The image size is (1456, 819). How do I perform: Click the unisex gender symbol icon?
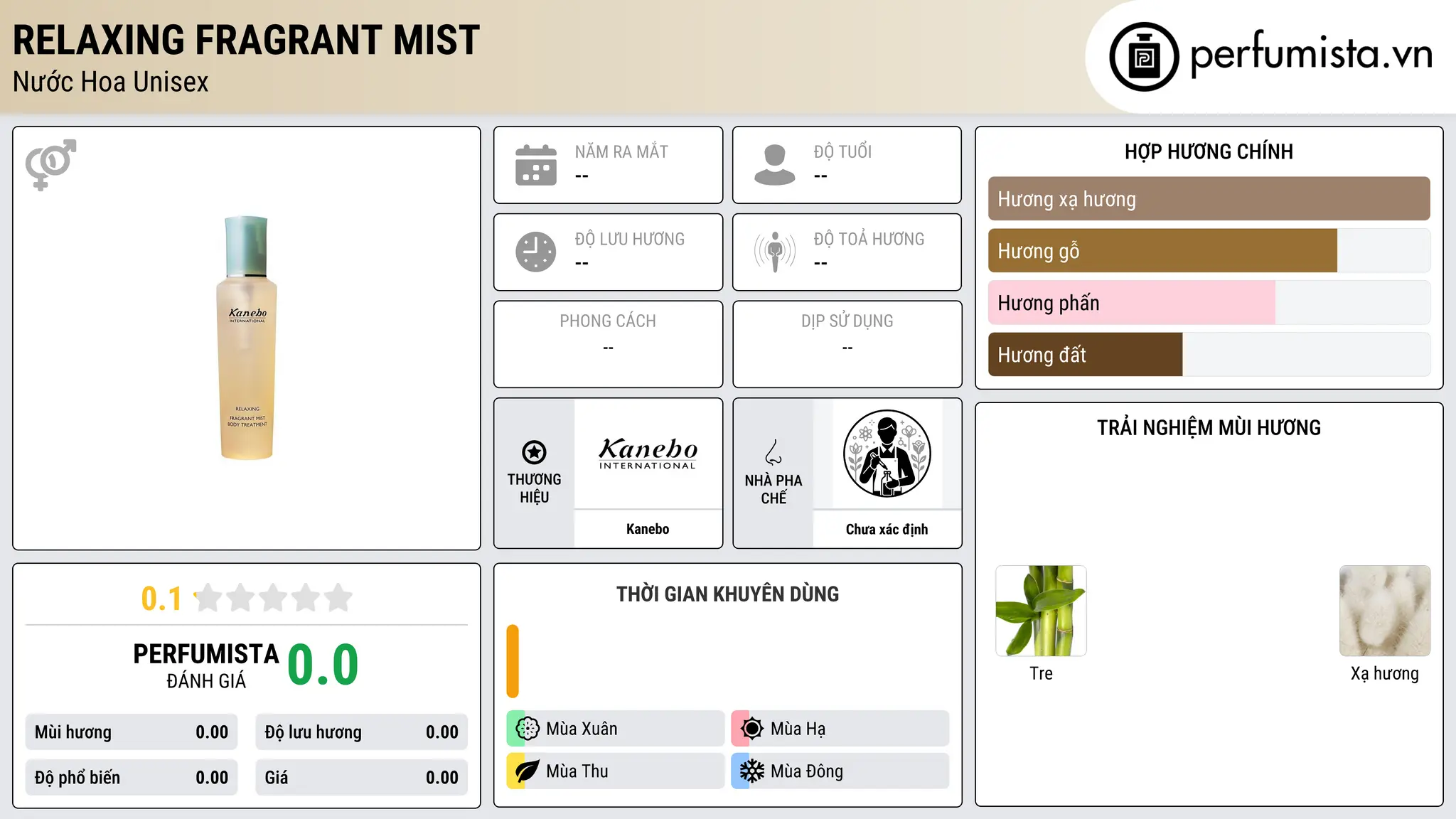[x=50, y=165]
